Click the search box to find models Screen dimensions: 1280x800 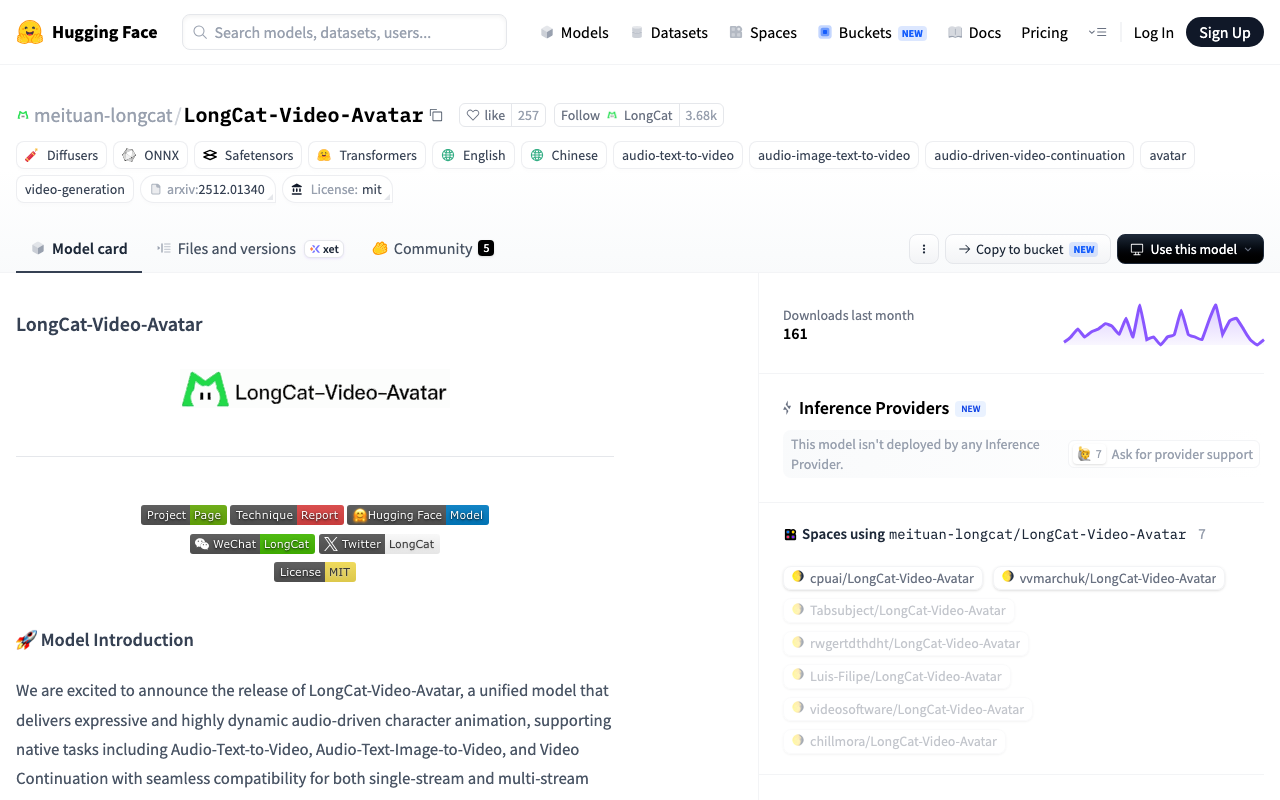pyautogui.click(x=344, y=32)
